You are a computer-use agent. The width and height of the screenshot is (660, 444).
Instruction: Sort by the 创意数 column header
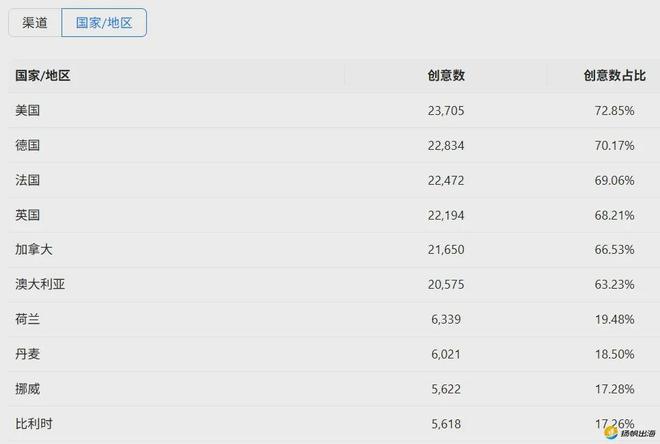(x=446, y=76)
